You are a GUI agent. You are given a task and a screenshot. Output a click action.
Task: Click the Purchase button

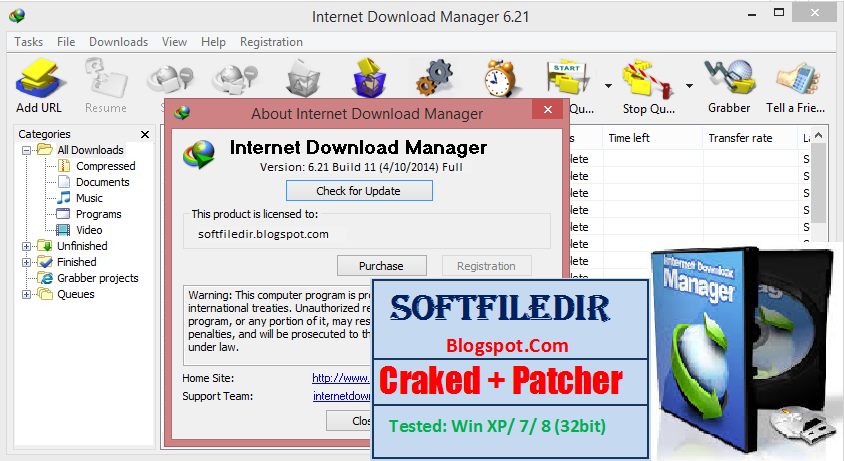coord(382,266)
